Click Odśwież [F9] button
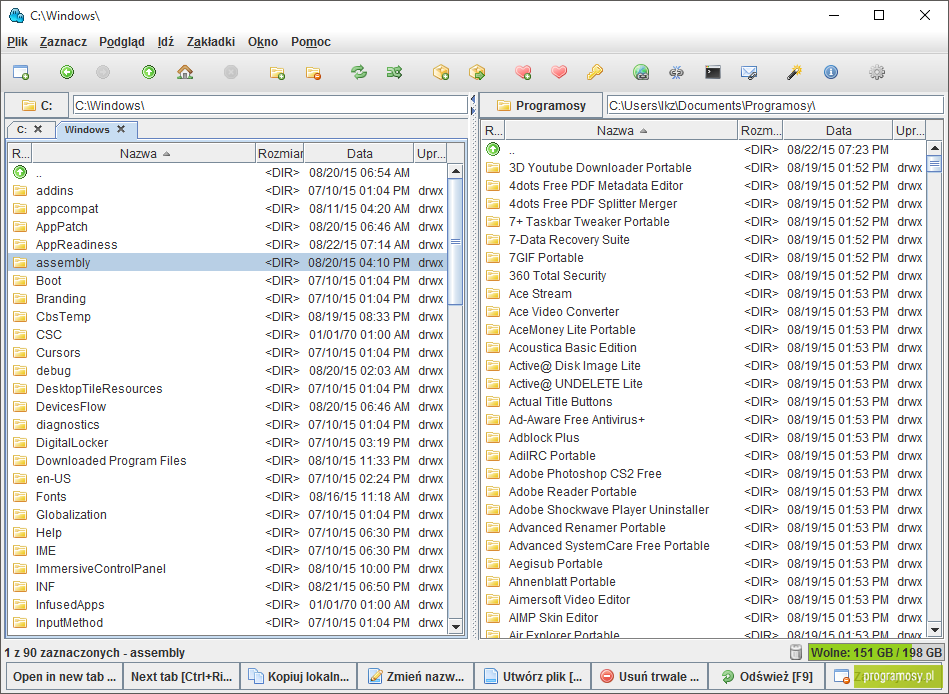Viewport: 949px width, 694px height. point(768,676)
